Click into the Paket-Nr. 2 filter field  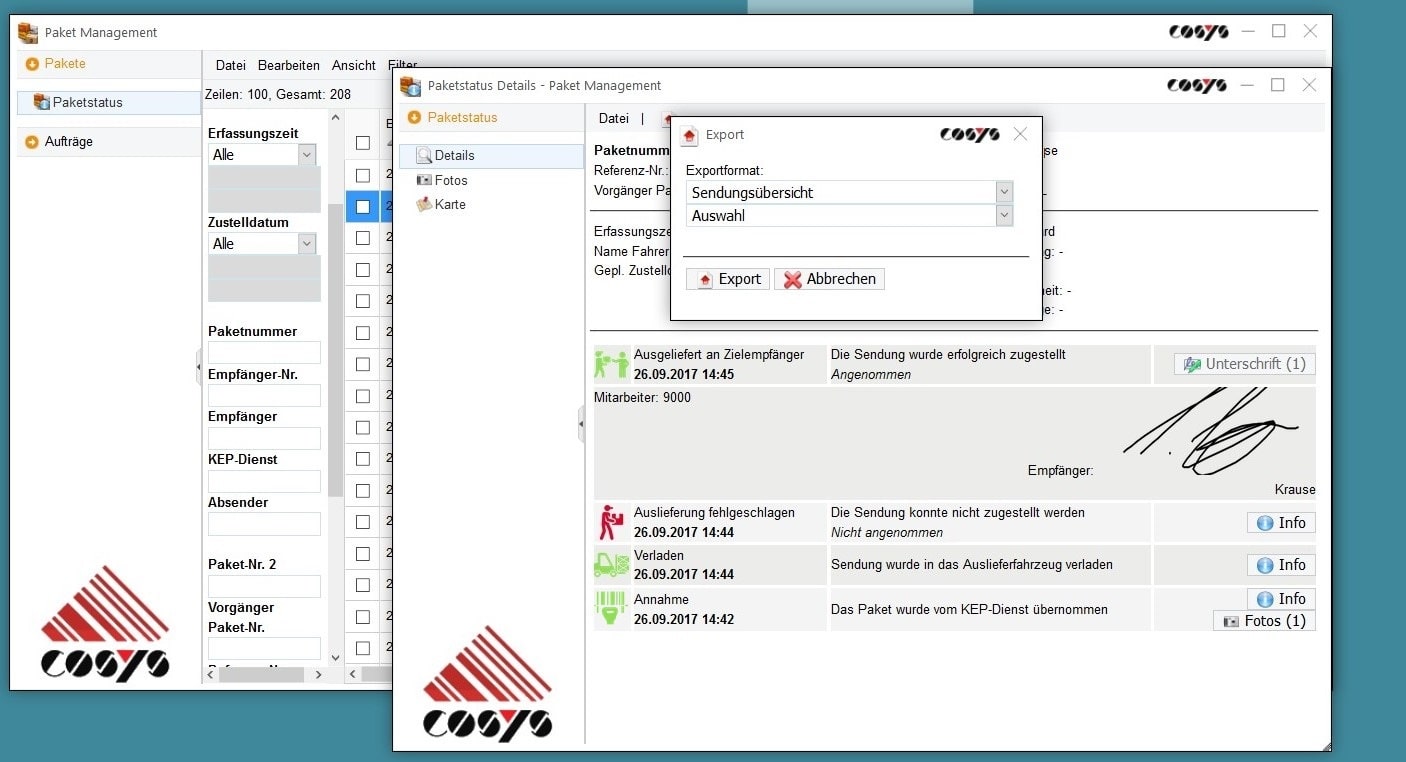[x=264, y=586]
